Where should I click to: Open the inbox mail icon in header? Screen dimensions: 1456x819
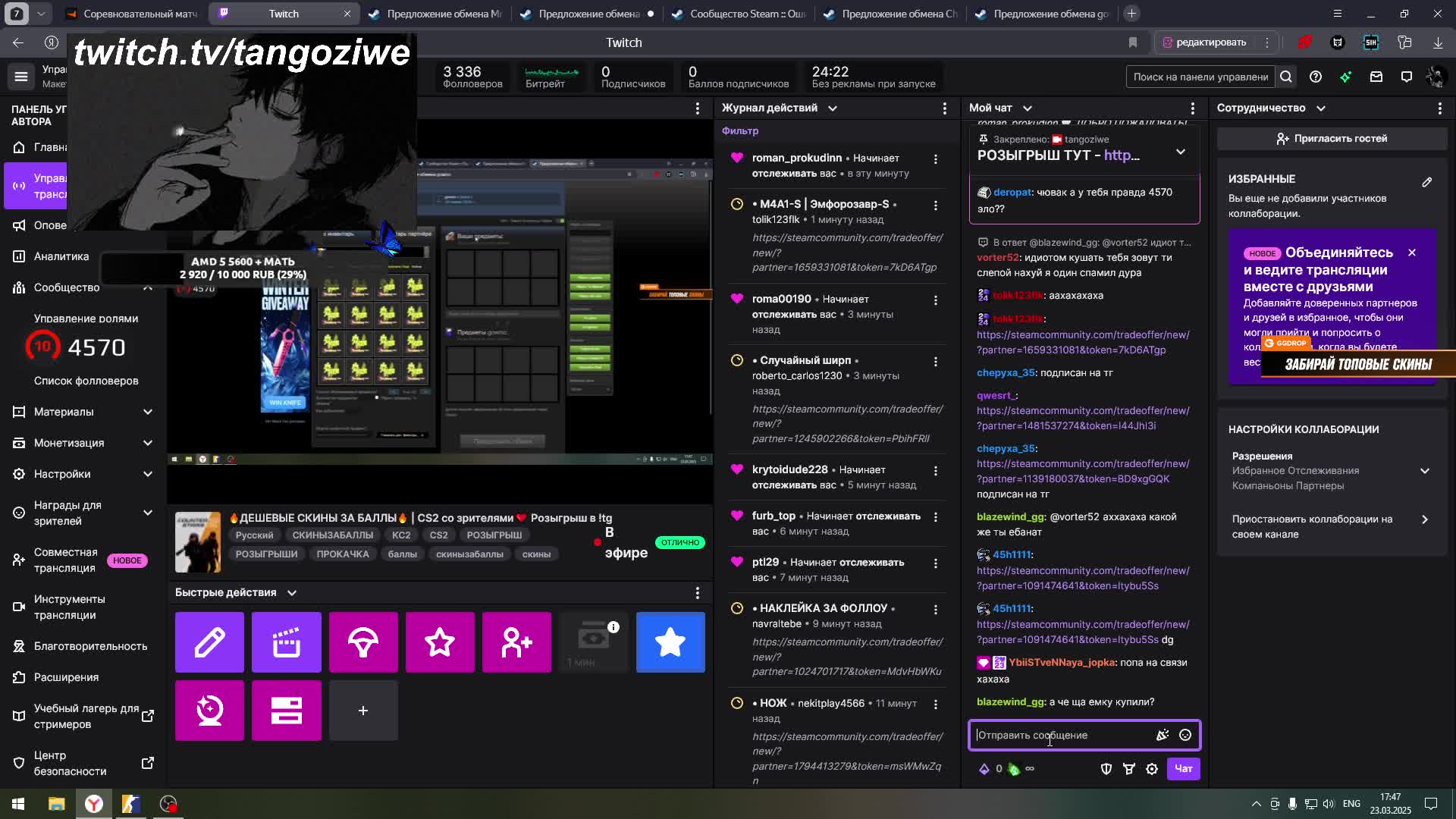point(1376,77)
